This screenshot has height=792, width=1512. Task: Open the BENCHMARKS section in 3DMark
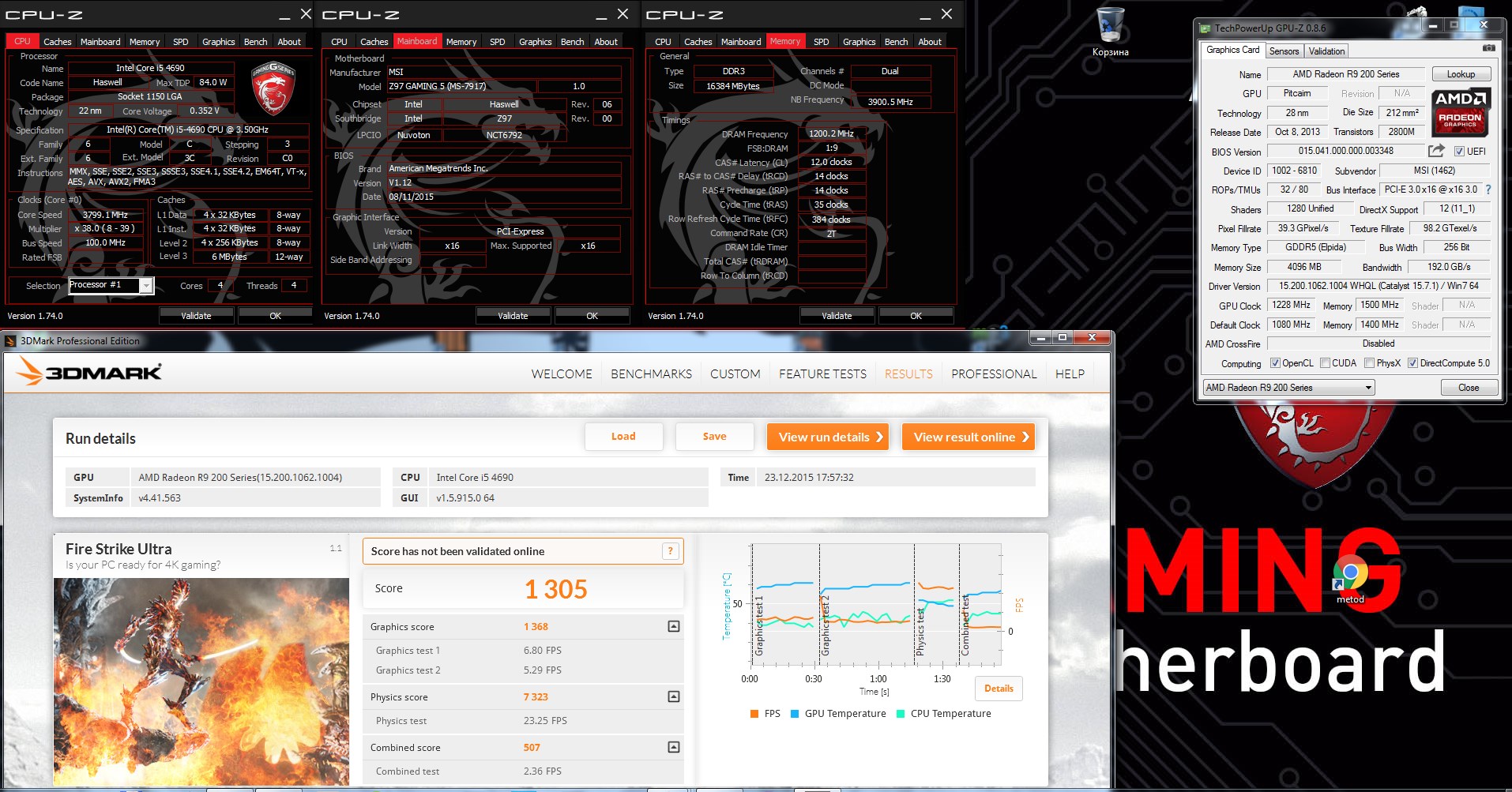(x=651, y=373)
